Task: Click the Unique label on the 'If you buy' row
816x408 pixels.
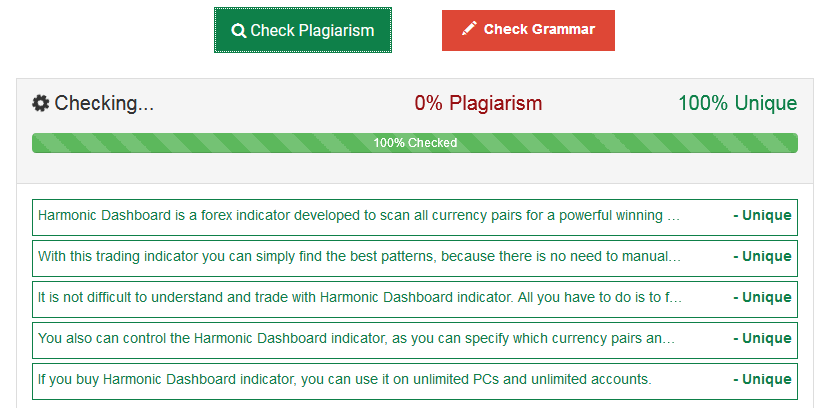Action: [762, 380]
